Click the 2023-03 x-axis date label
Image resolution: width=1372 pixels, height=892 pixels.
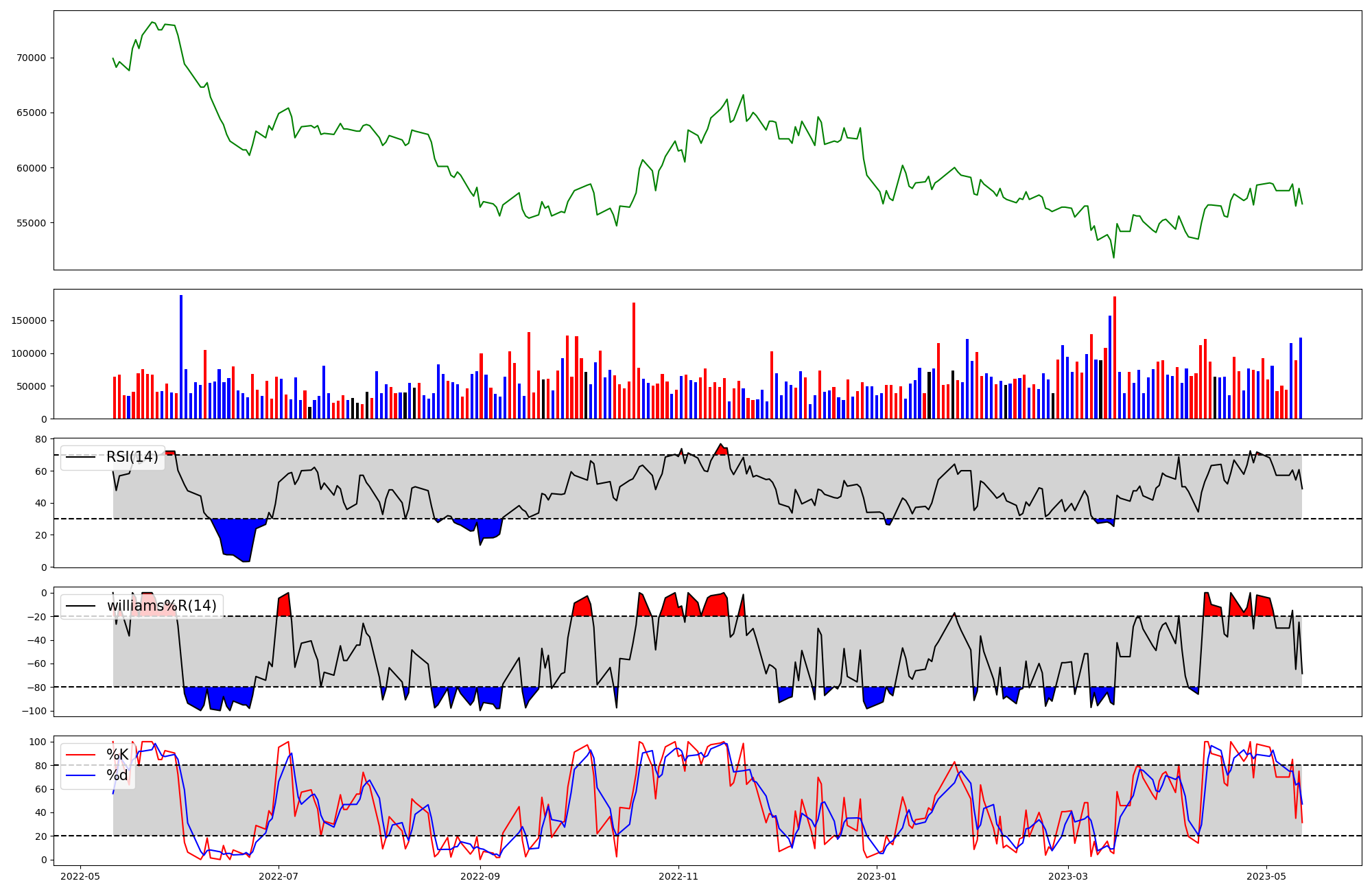click(1068, 876)
